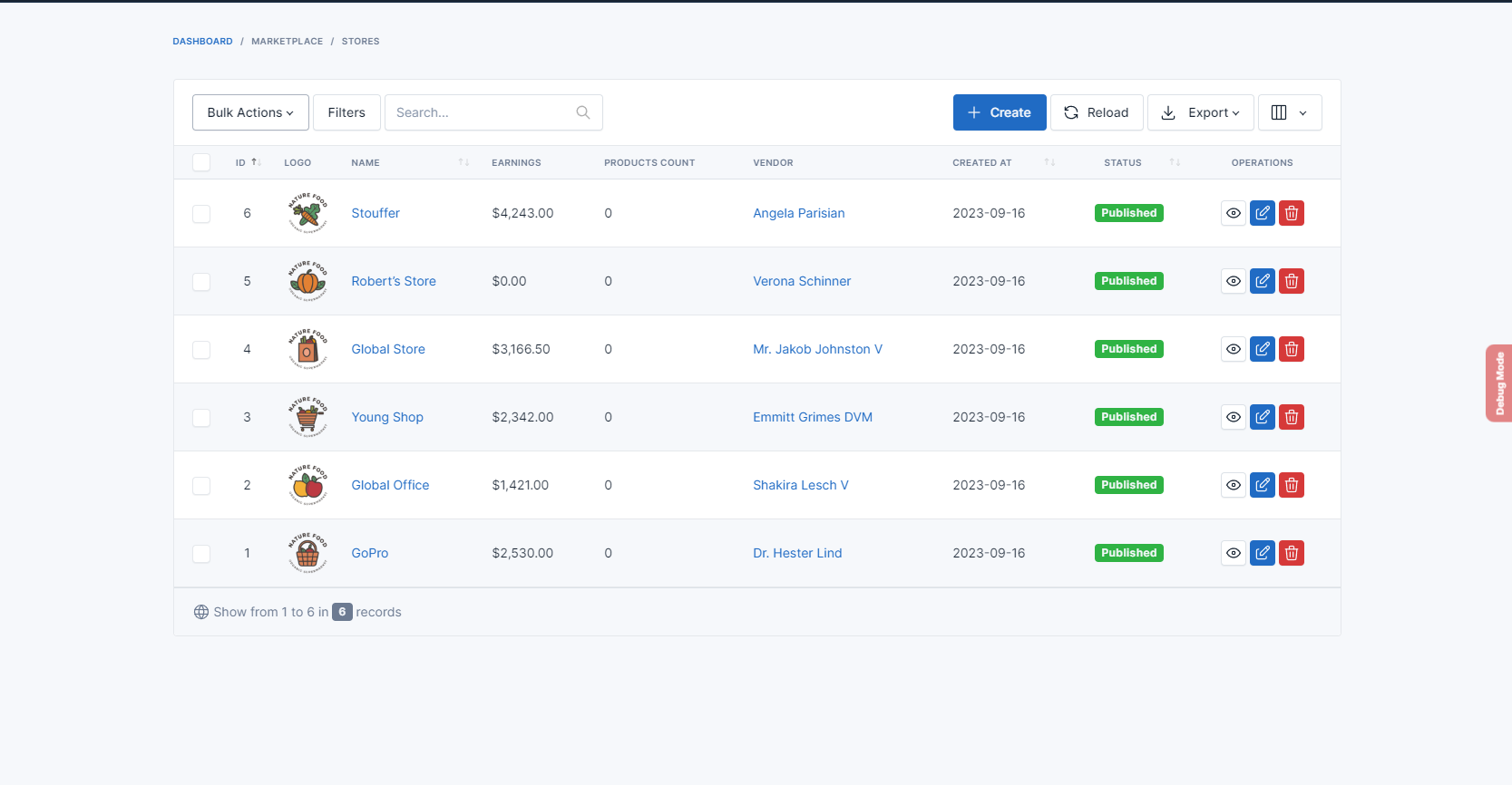Open the Bulk Actions dropdown

(x=250, y=112)
